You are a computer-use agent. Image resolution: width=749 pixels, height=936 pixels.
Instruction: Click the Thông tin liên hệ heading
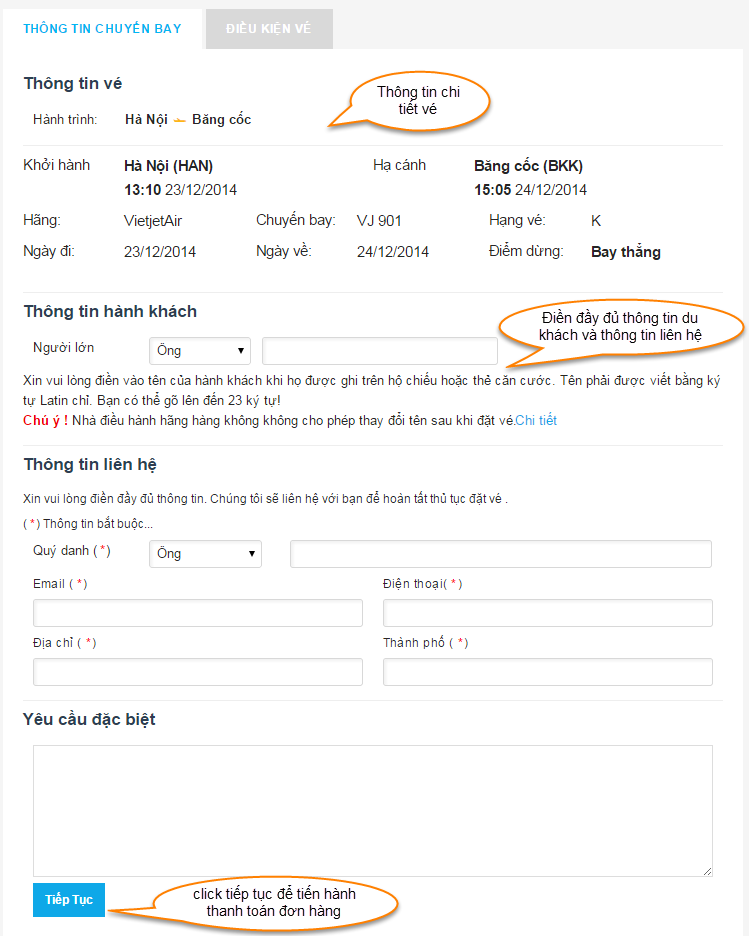(x=90, y=464)
